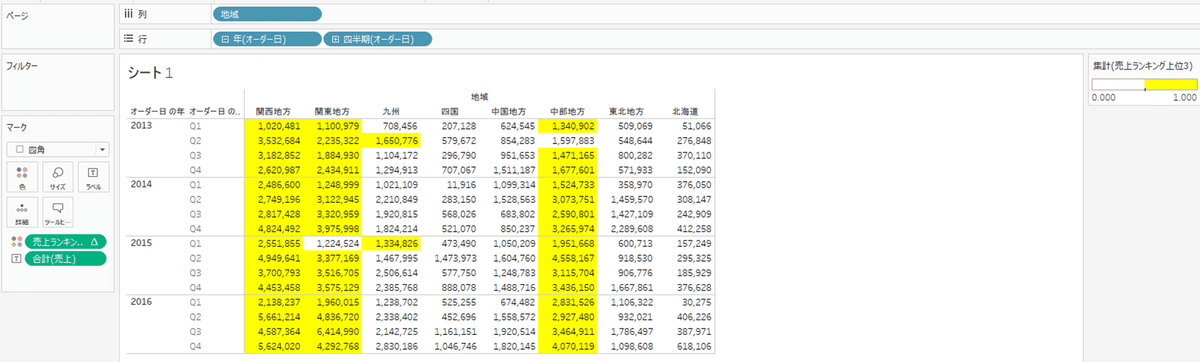The width and height of the screenshot is (1200, 362).
Task: Click the 関西地方 column header
Action: pos(273,111)
